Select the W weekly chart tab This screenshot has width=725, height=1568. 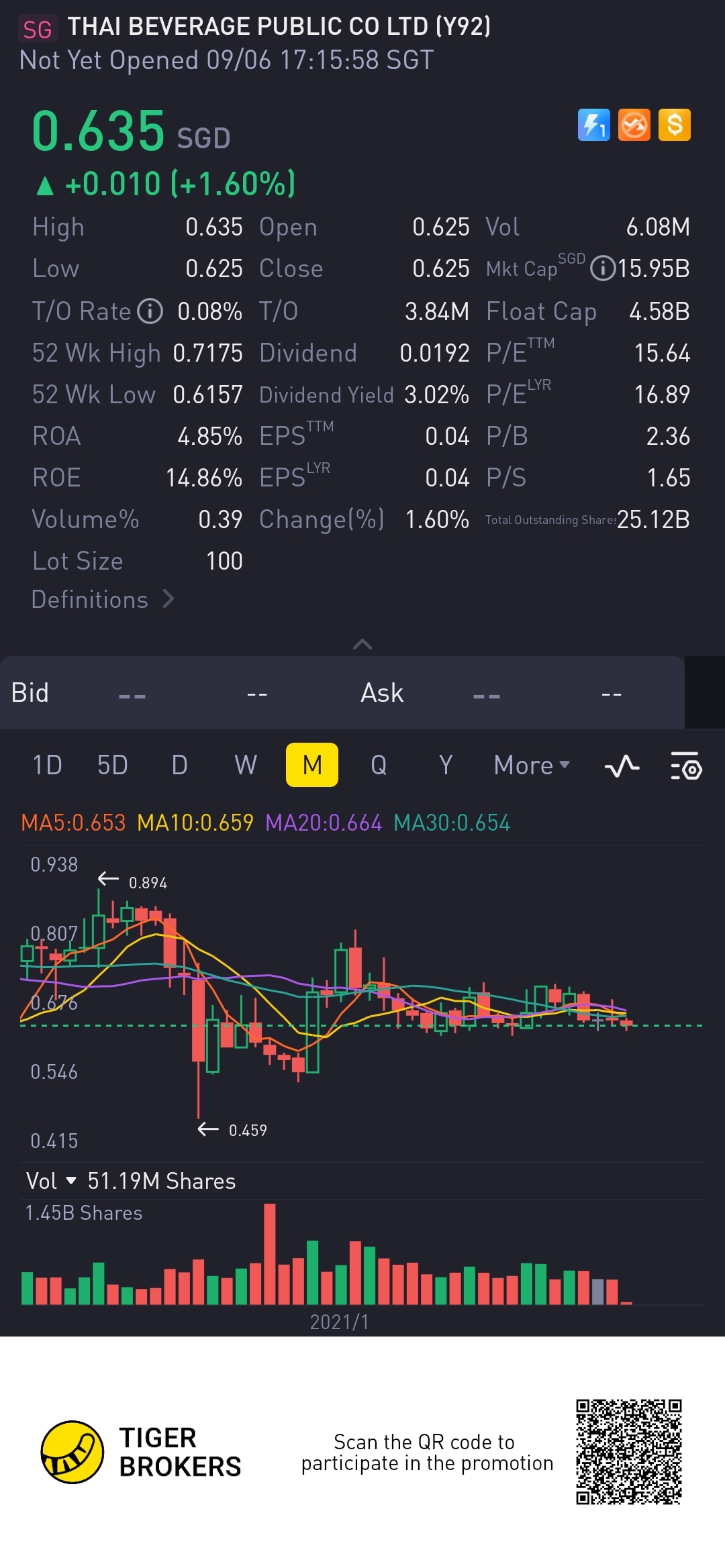246,765
